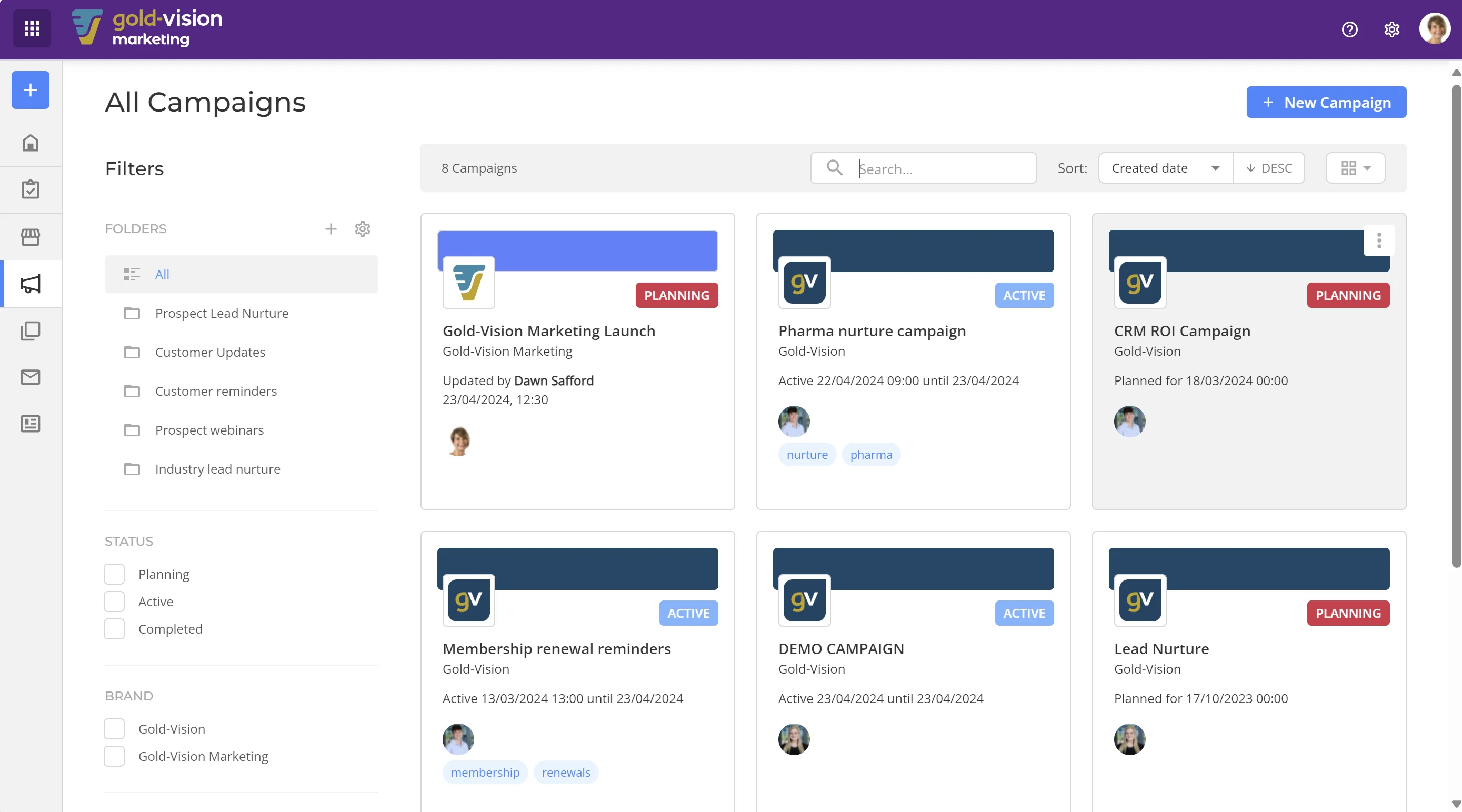Image resolution: width=1462 pixels, height=812 pixels.
Task: Toggle DESC sort direction
Action: tap(1269, 168)
